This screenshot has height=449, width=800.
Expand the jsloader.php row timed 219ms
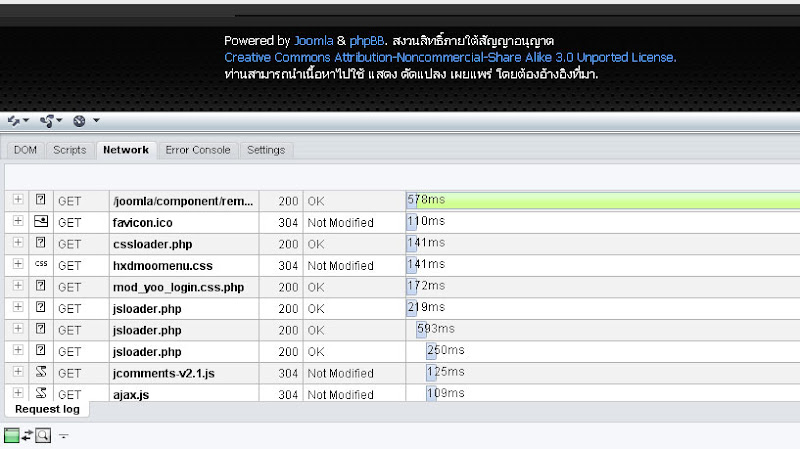point(18,307)
